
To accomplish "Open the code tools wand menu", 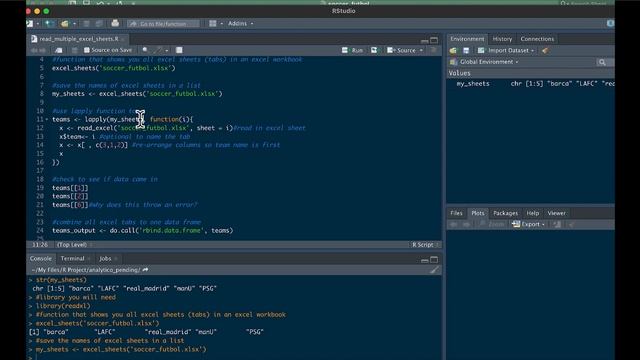I will click(x=158, y=50).
